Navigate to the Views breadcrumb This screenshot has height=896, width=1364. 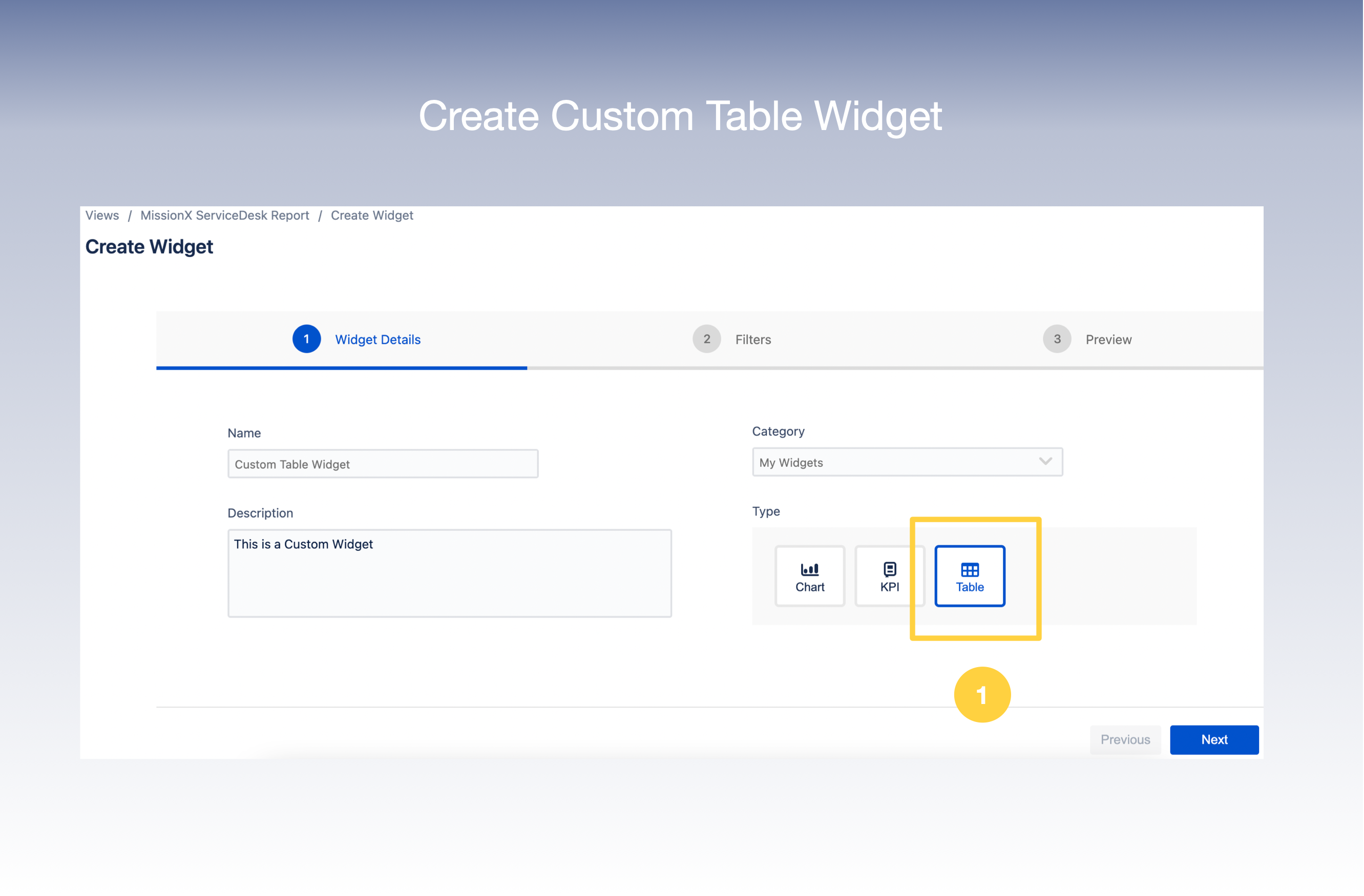click(101, 215)
